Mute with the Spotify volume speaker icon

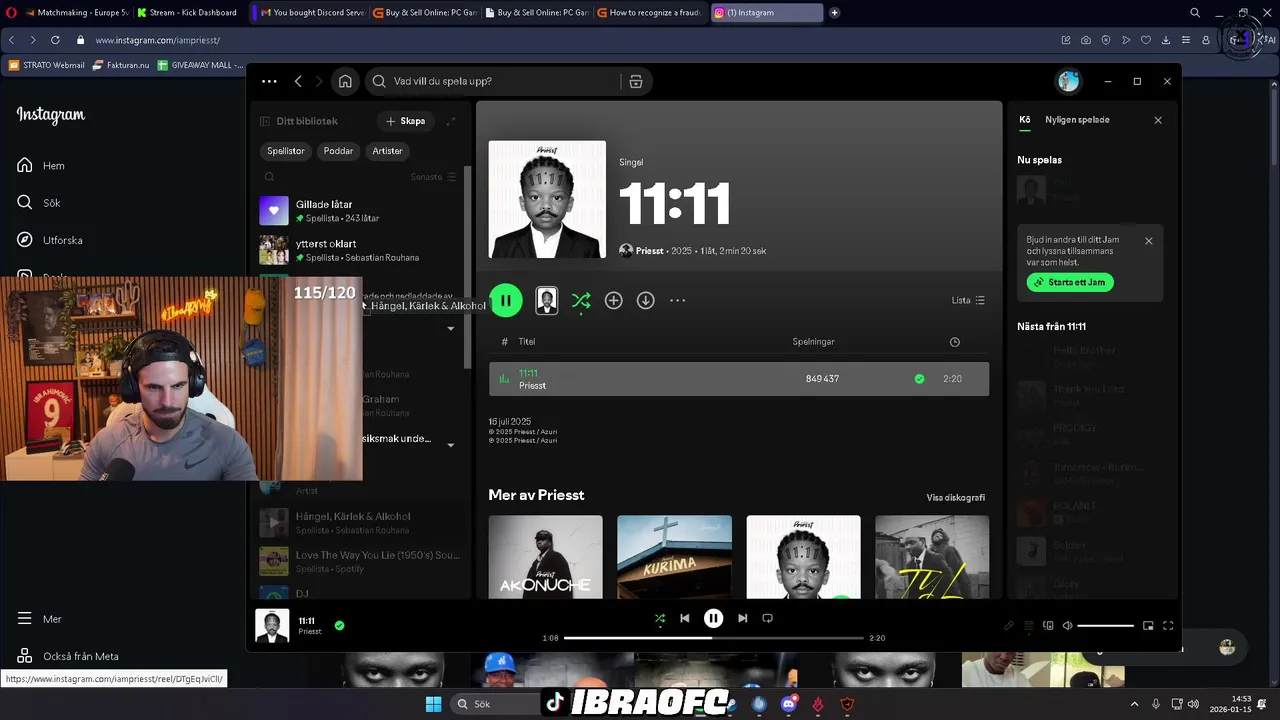[1067, 626]
